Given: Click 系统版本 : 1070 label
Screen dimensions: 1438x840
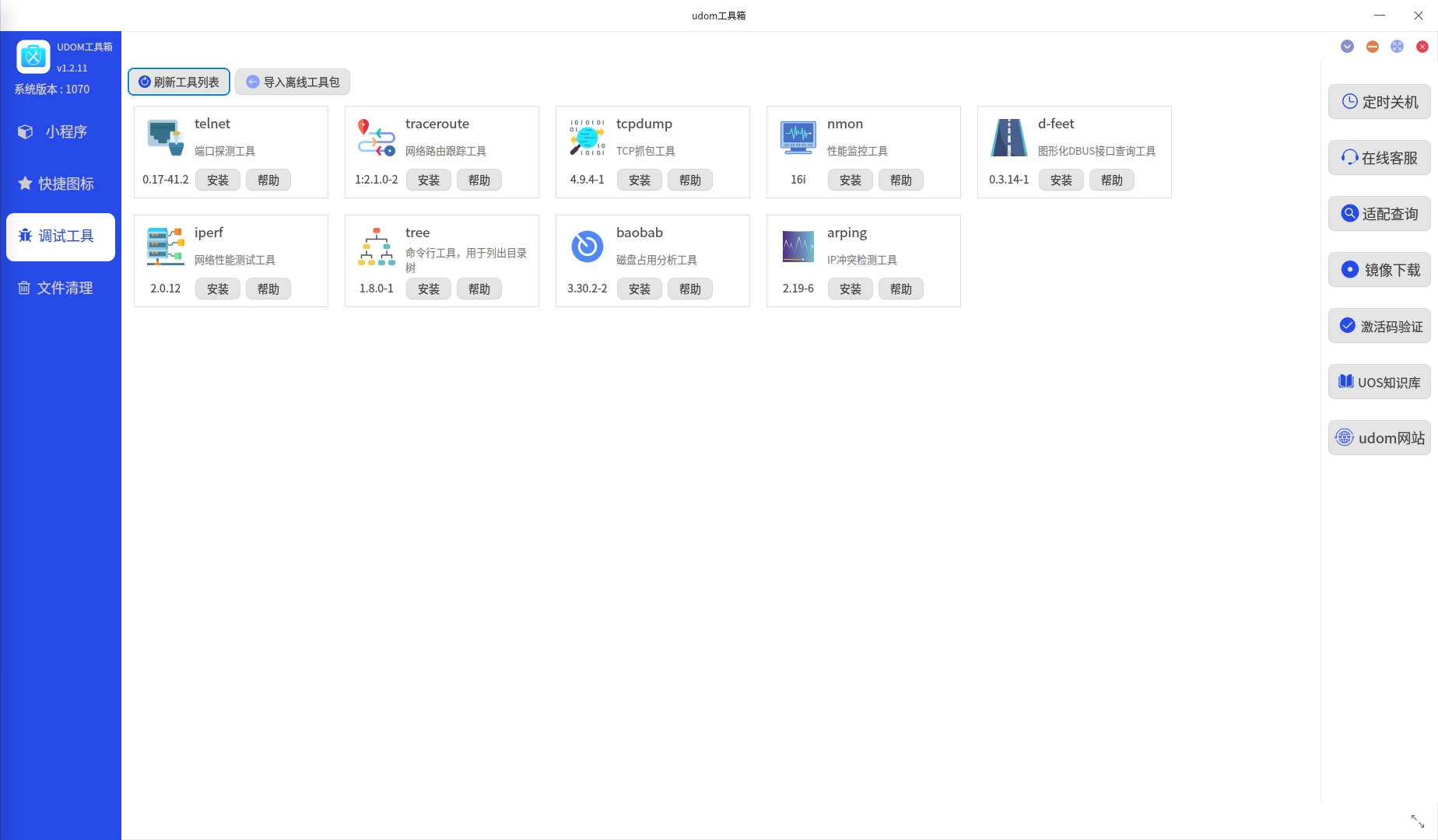Looking at the screenshot, I should tap(52, 89).
